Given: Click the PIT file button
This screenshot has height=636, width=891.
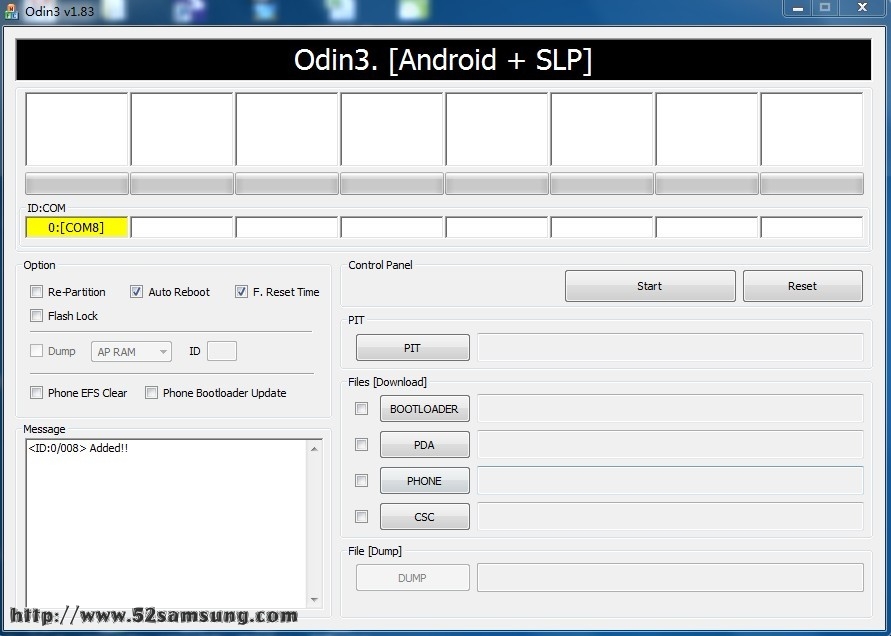Looking at the screenshot, I should point(413,348).
